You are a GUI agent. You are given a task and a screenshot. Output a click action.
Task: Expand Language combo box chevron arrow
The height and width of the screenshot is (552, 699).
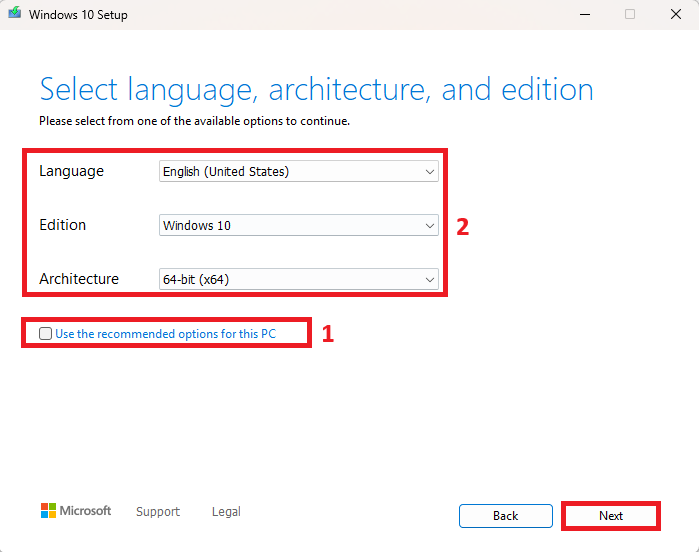(x=430, y=172)
